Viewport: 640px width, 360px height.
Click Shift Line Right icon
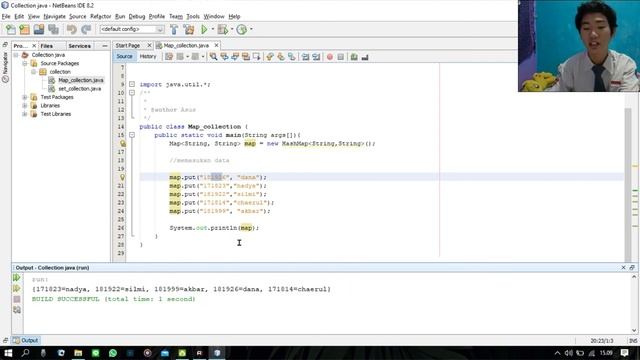click(x=316, y=57)
